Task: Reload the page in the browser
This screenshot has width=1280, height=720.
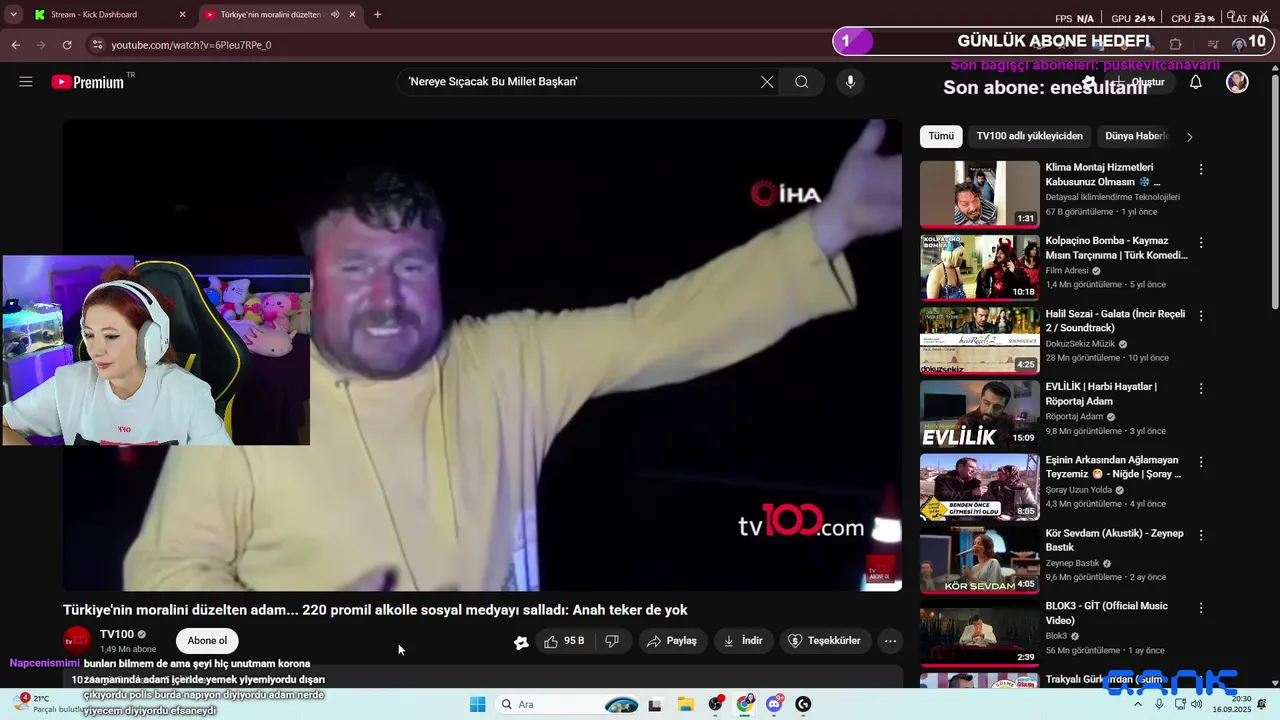Action: (67, 45)
